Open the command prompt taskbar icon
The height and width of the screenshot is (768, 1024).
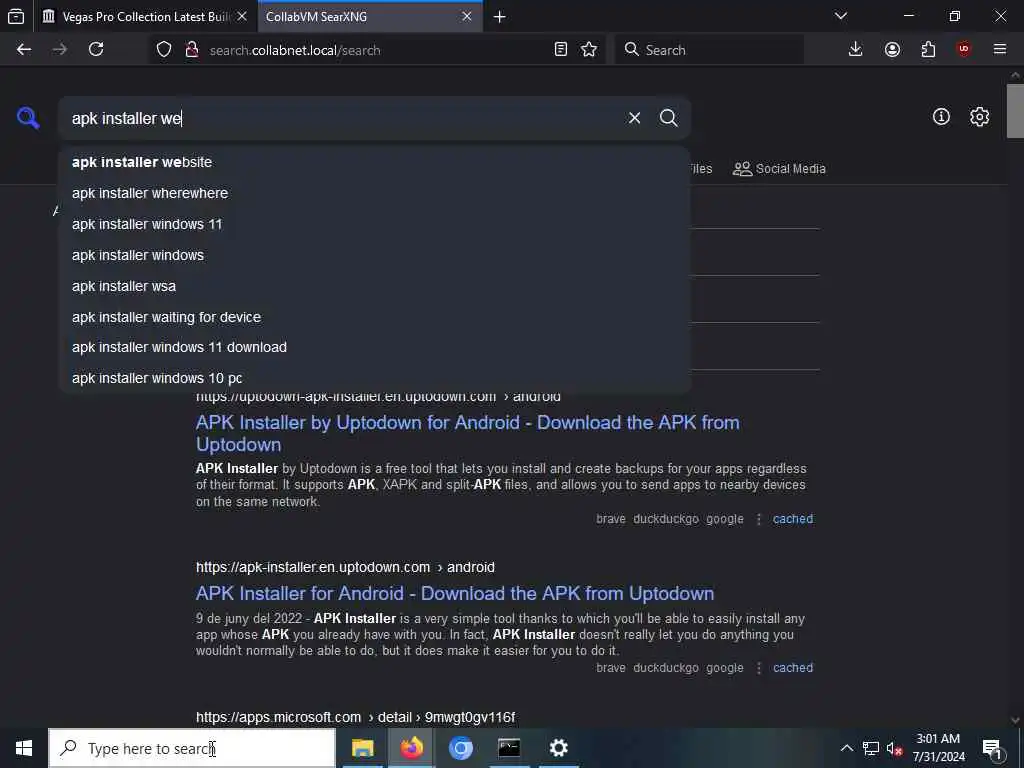coord(509,748)
